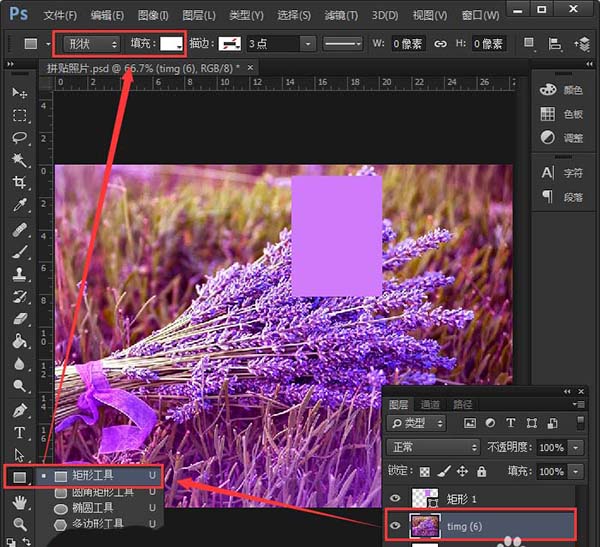Toggle lock all on the layer
The height and width of the screenshot is (547, 600).
(x=482, y=471)
